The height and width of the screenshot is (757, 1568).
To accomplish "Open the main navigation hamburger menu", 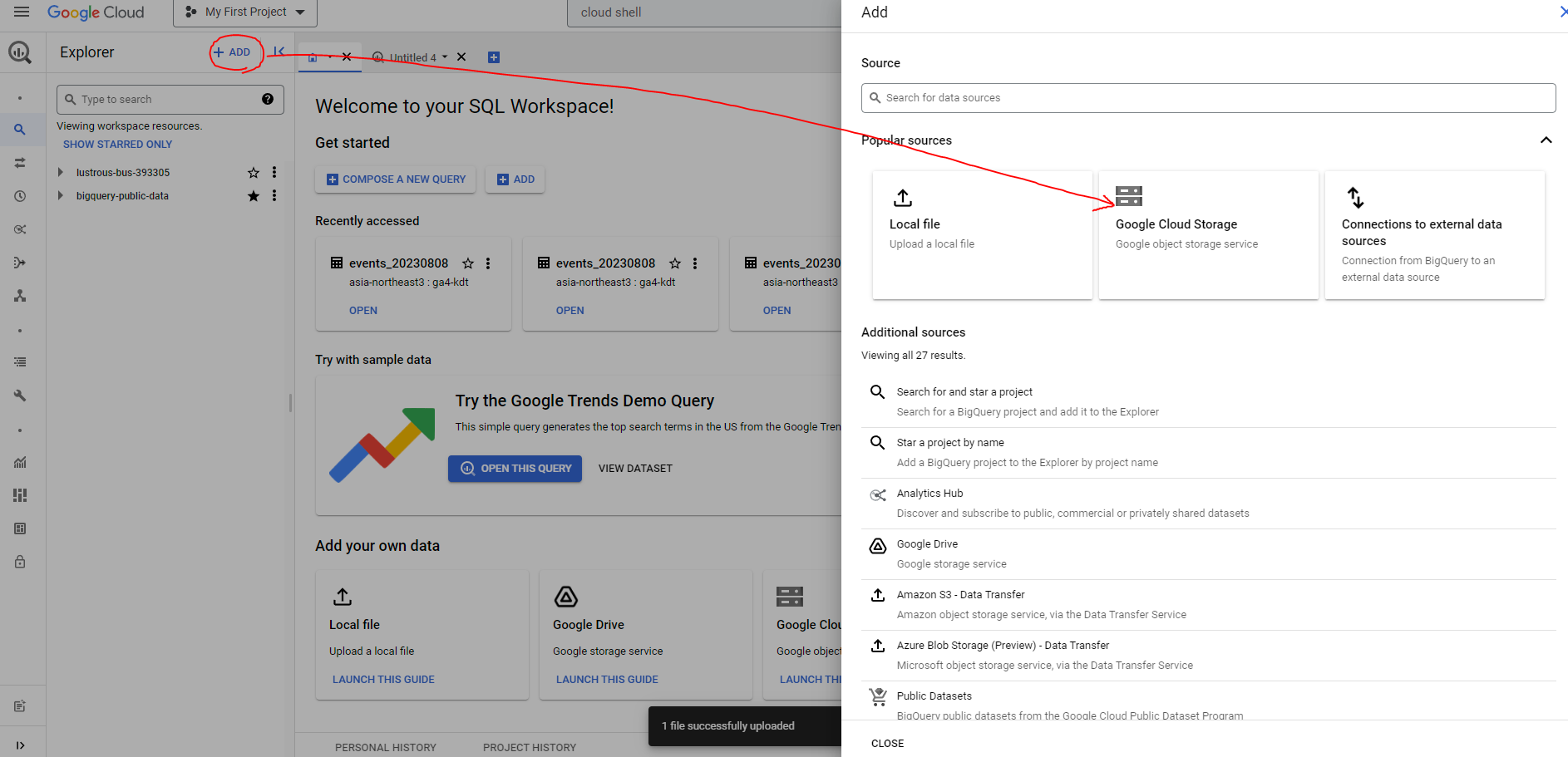I will 22,12.
